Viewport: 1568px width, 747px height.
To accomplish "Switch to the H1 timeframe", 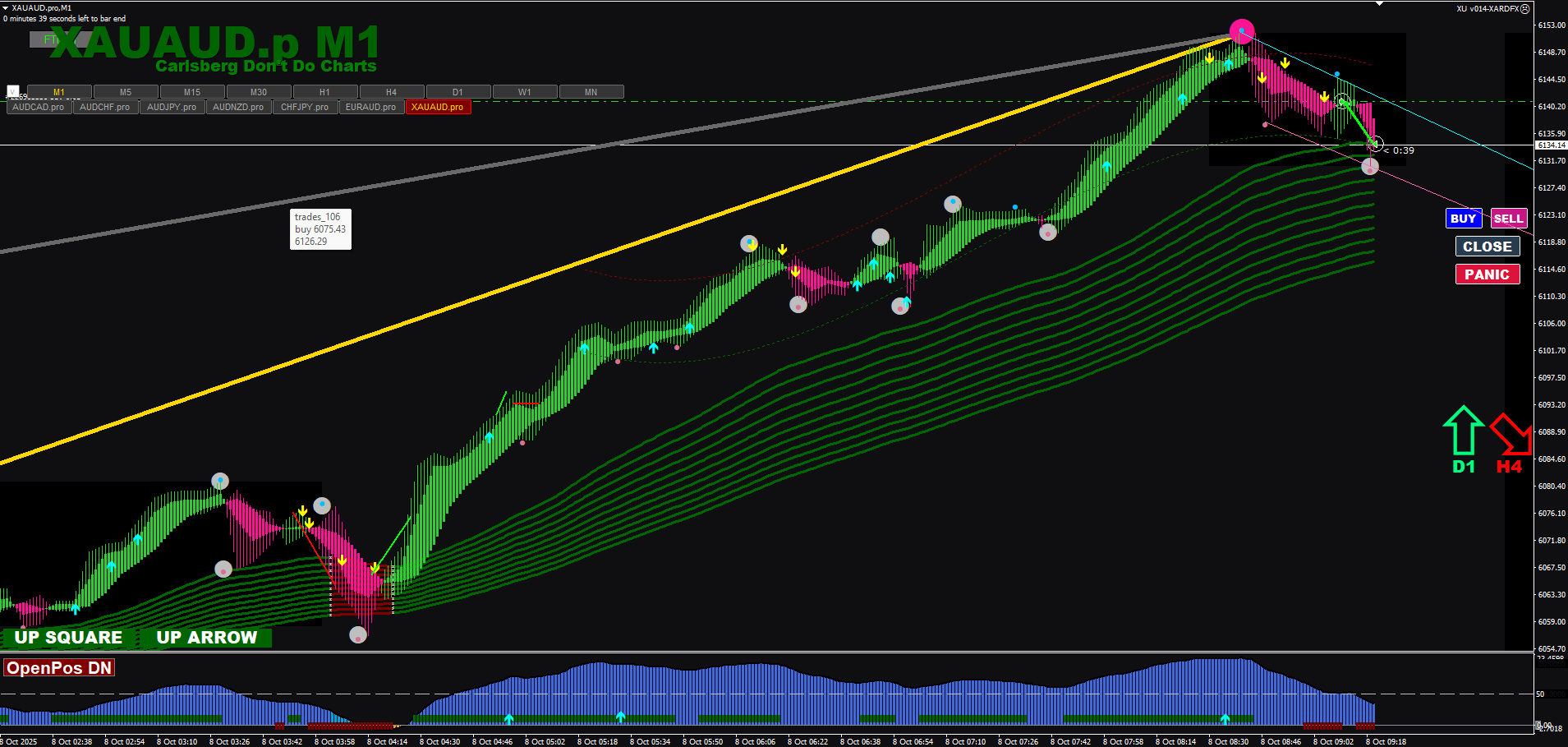I will coord(325,92).
